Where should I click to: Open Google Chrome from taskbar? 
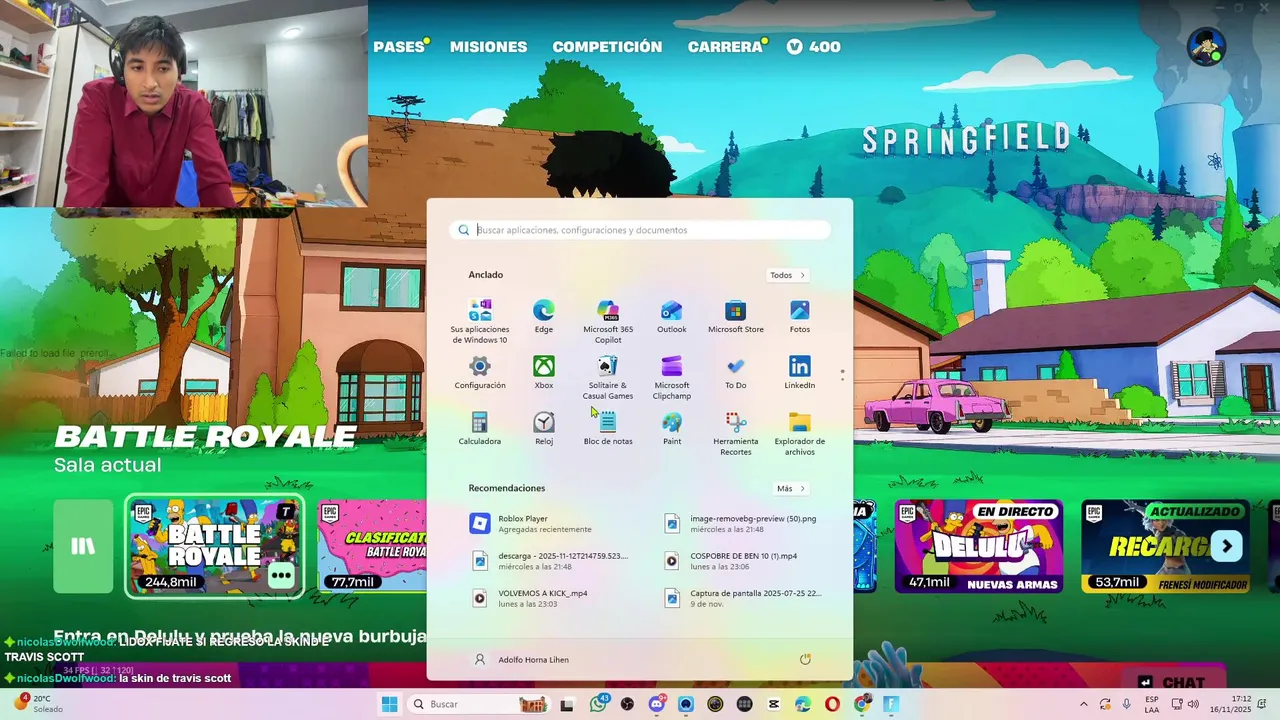[x=862, y=704]
